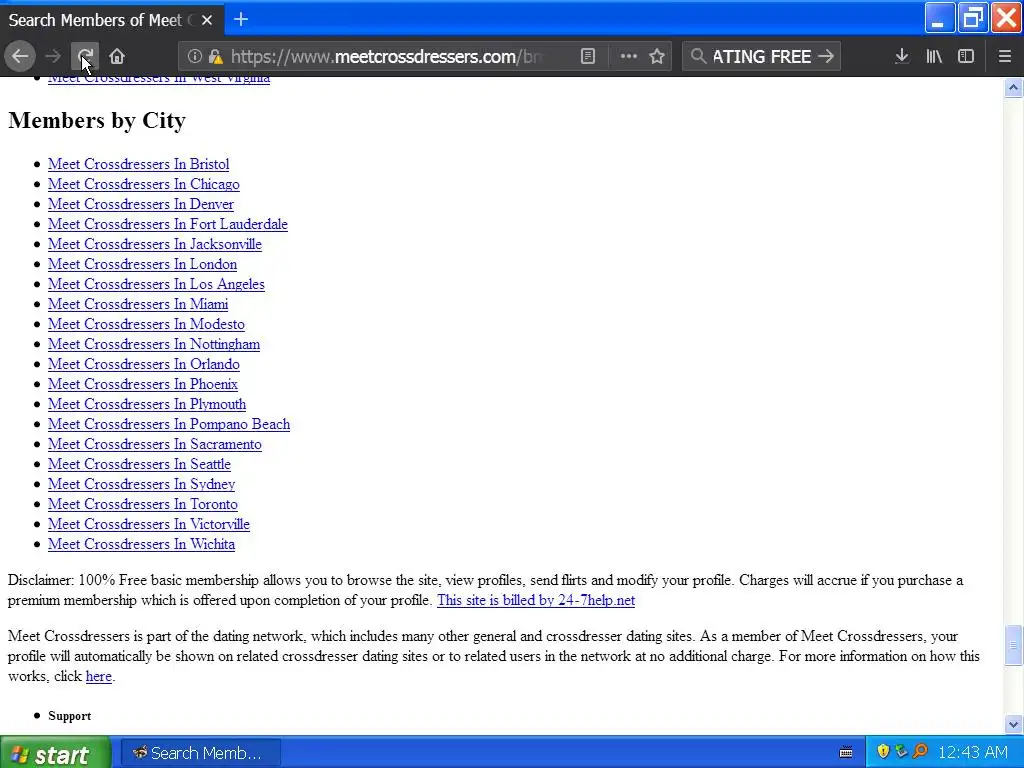Show site information icon in address bar
1024x768 pixels.
(x=194, y=57)
